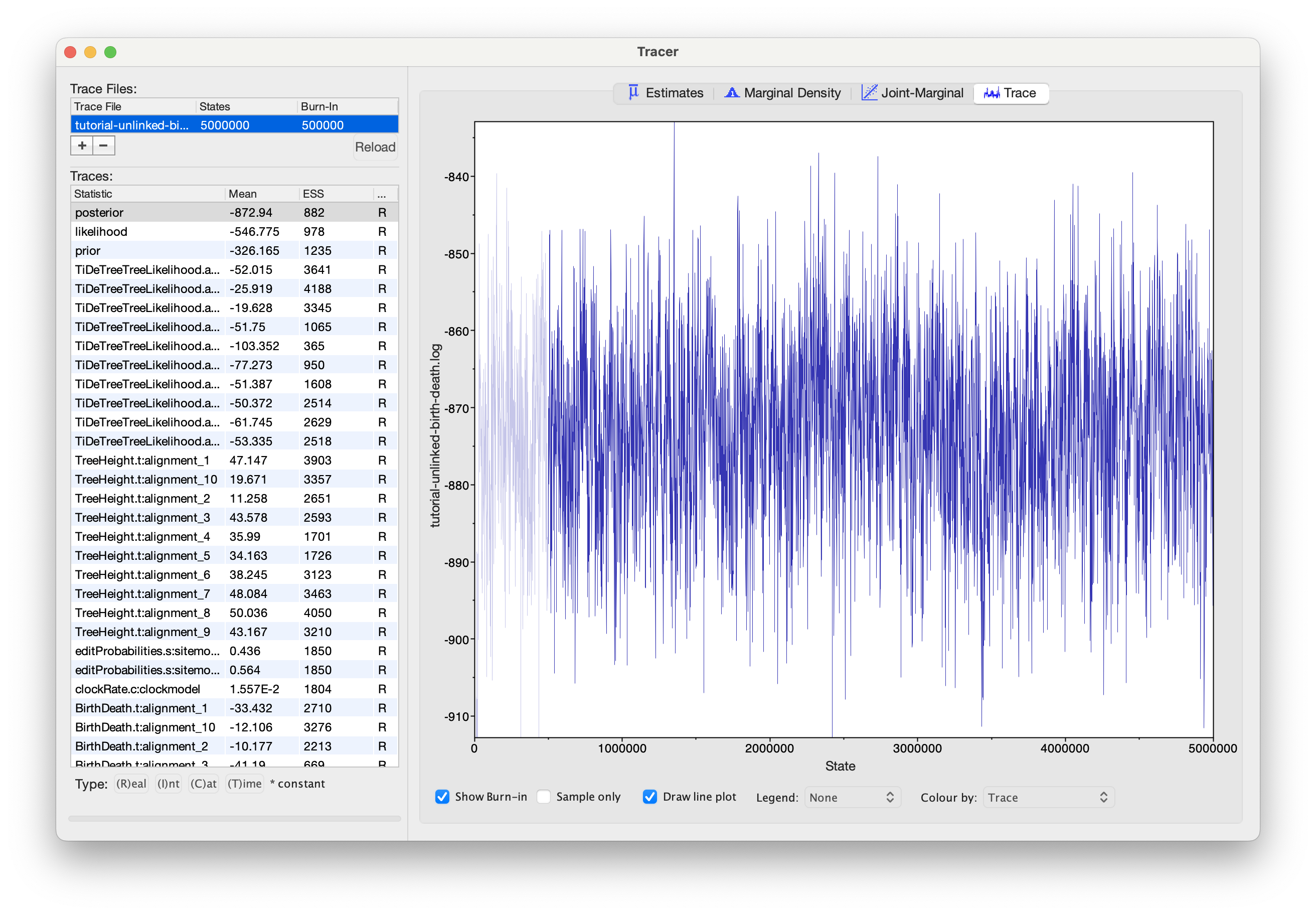Click the Reload button
This screenshot has height=915, width=1316.
[375, 147]
